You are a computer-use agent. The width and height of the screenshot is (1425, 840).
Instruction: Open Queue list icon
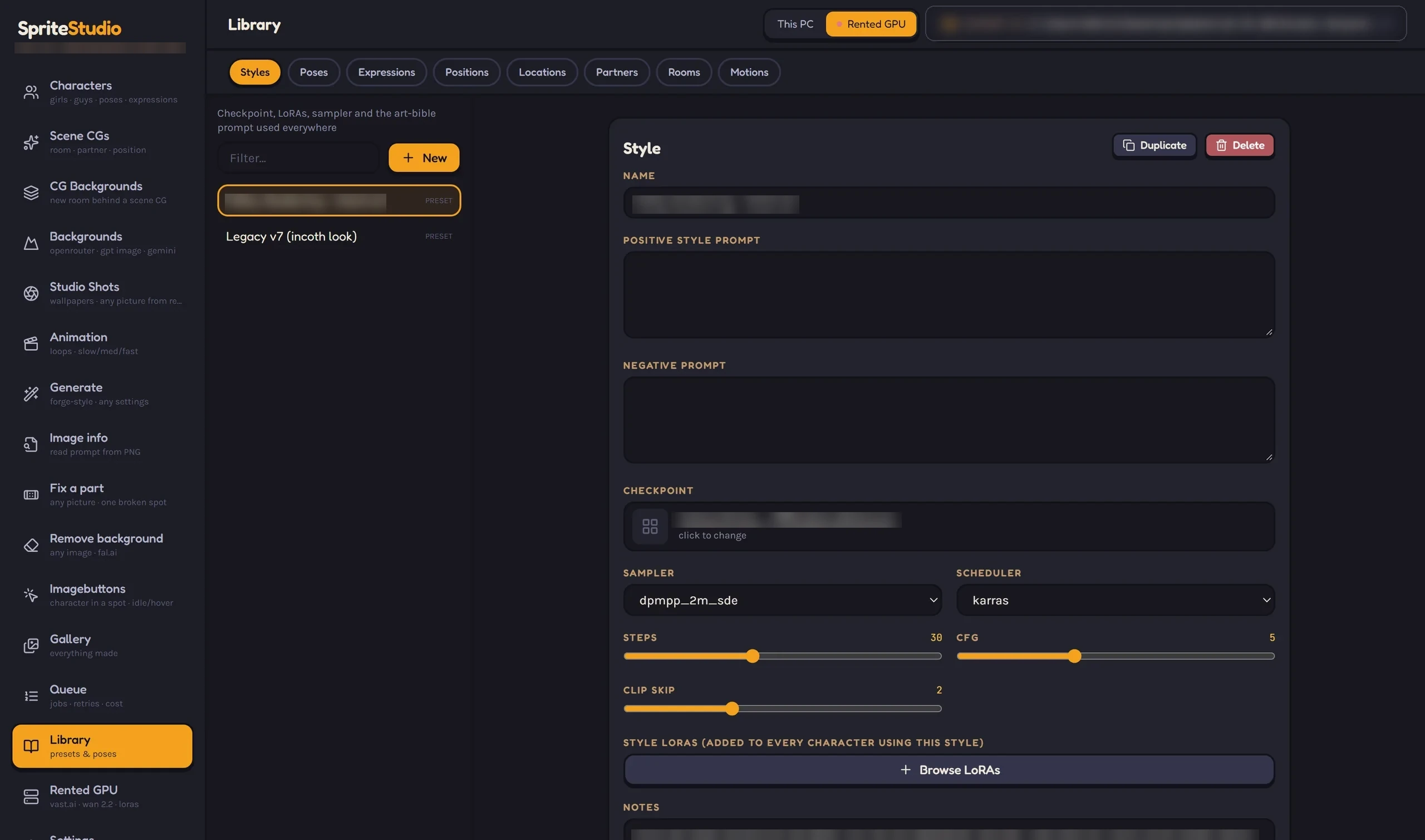click(x=31, y=696)
